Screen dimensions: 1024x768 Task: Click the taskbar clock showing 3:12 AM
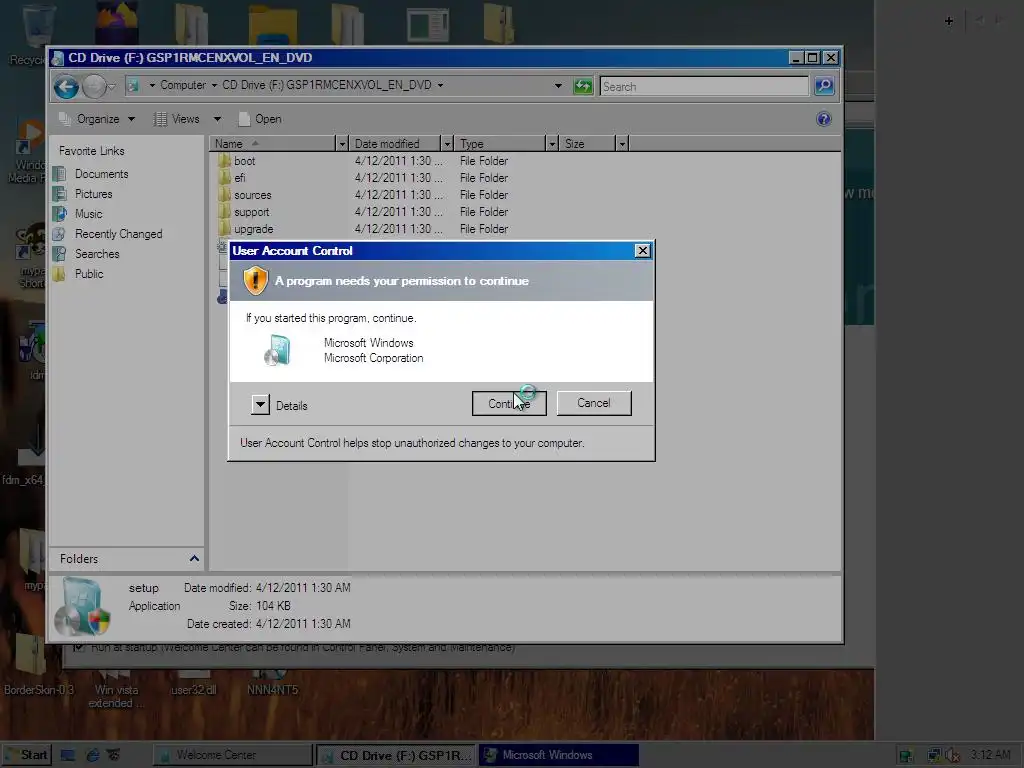990,755
